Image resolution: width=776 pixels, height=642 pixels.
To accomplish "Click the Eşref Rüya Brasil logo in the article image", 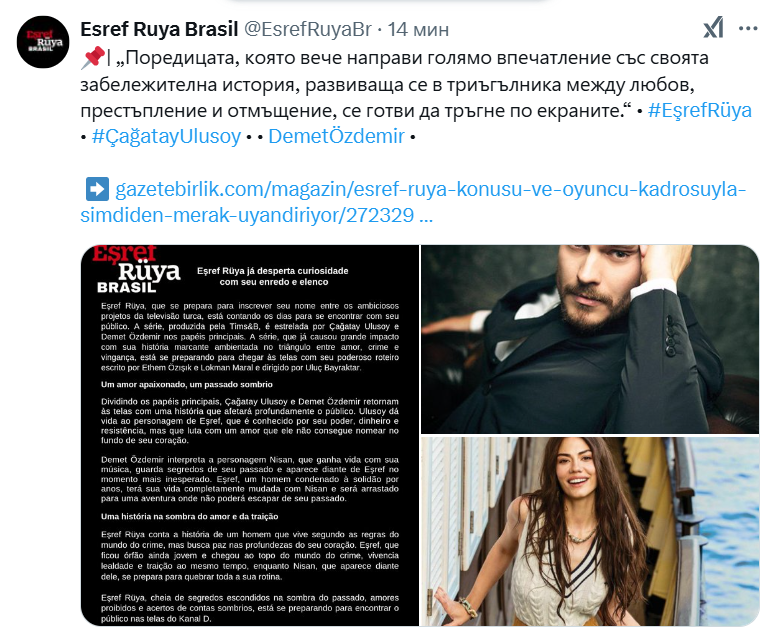I will (136, 269).
